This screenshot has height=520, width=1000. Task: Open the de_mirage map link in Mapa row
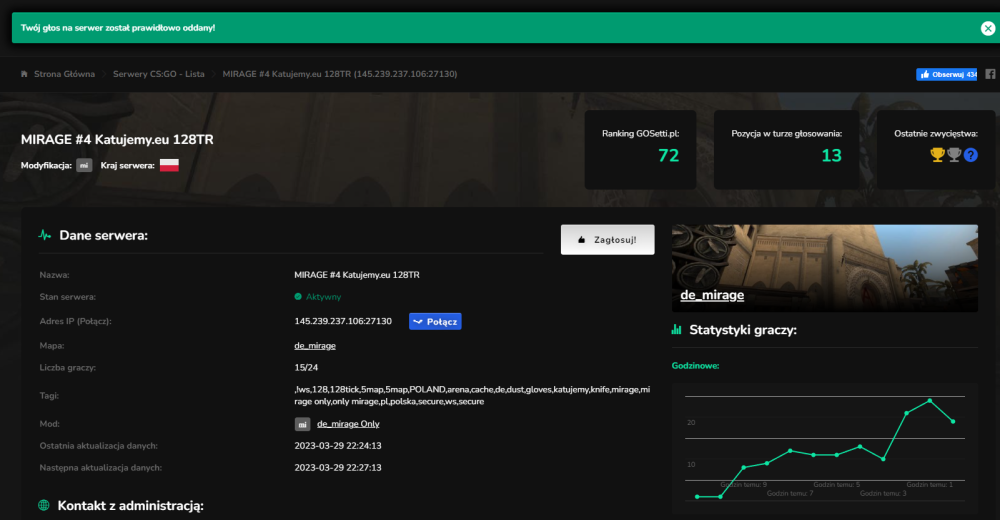point(314,346)
